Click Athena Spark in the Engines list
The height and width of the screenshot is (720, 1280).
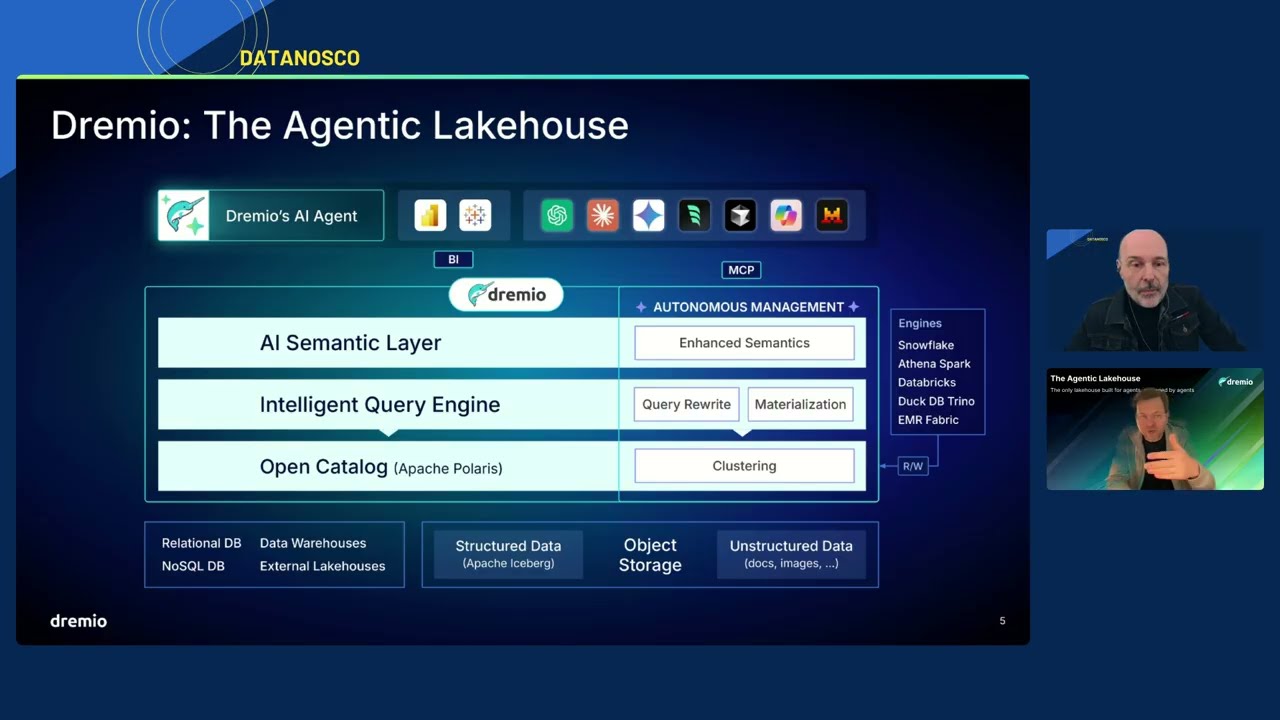click(x=934, y=364)
